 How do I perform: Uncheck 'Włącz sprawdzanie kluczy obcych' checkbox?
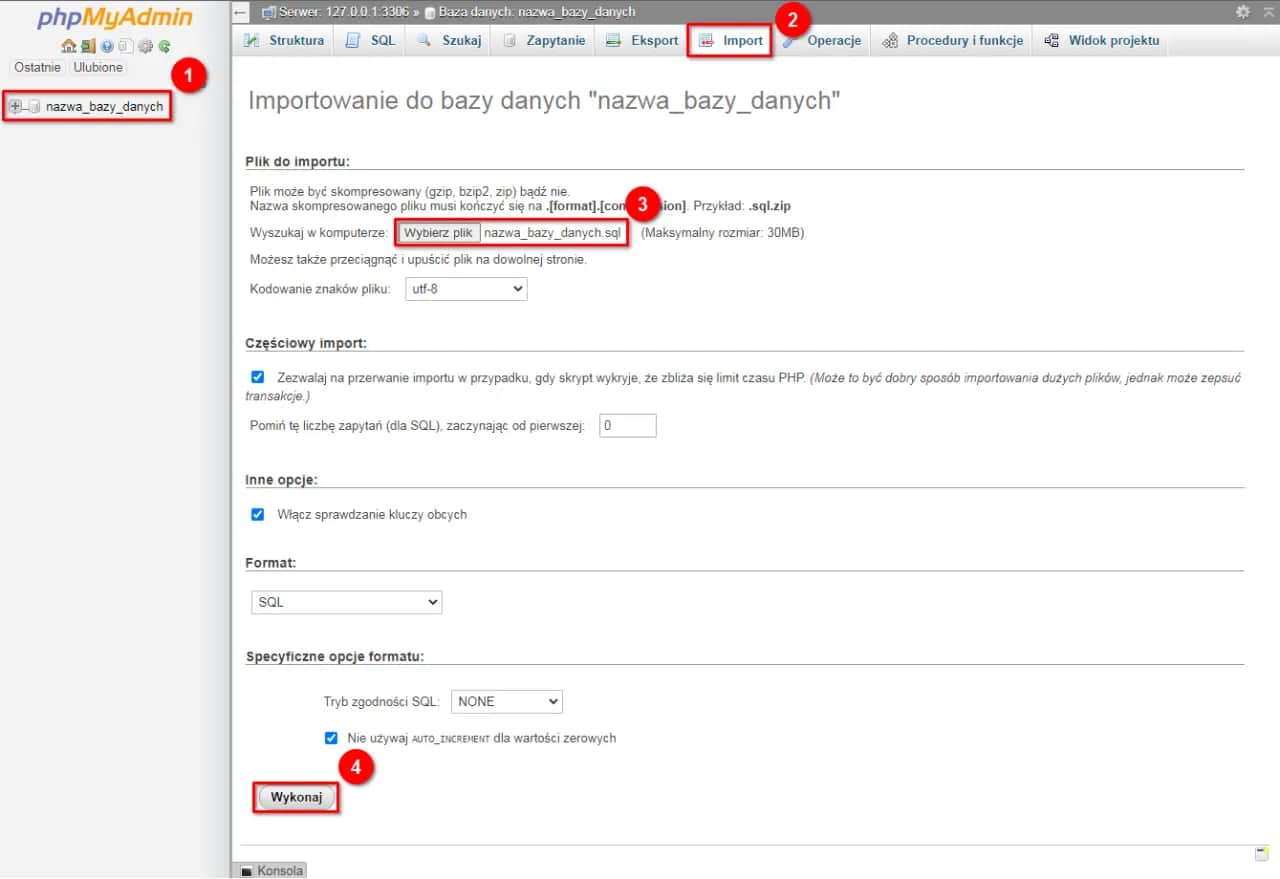258,514
